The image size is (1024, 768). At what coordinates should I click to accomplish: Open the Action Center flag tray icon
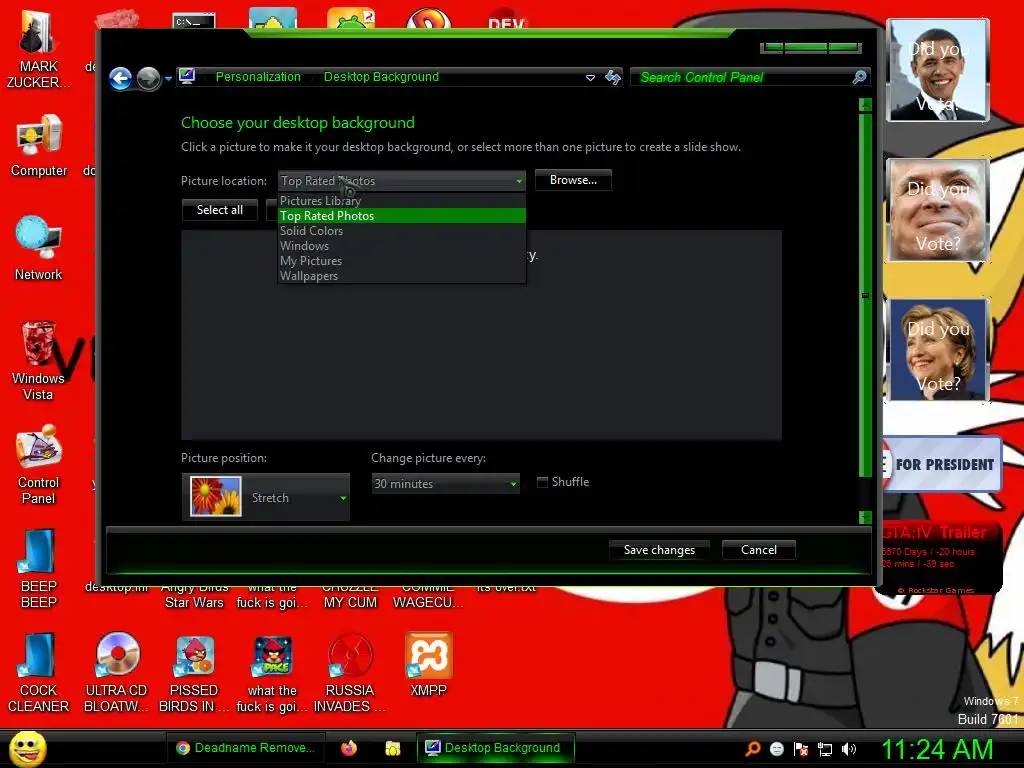(x=801, y=749)
